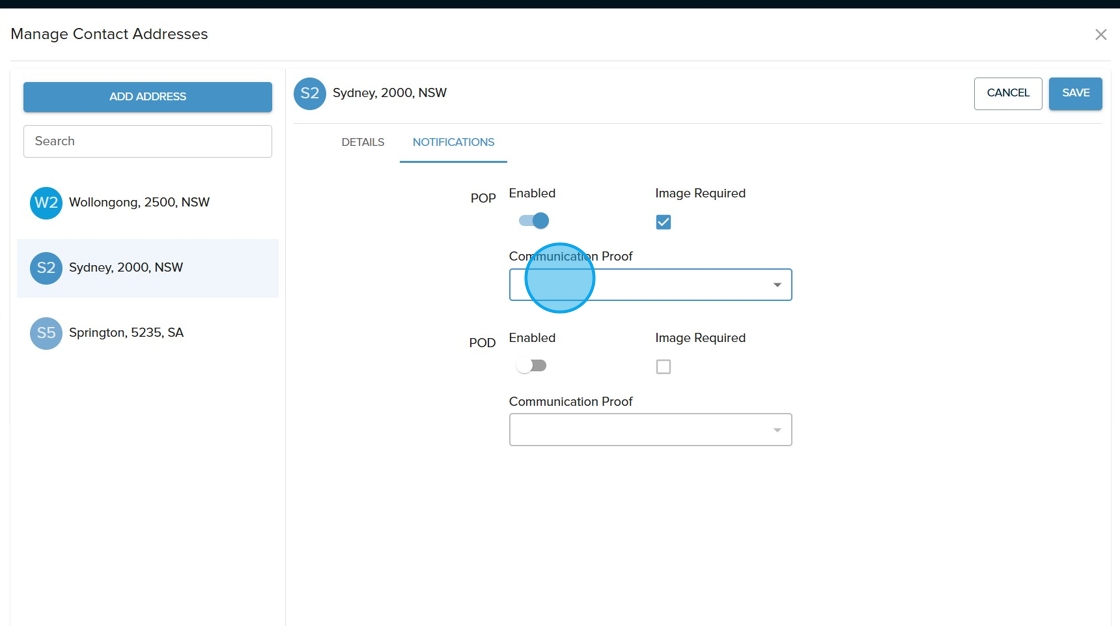Click the POD dropdown arrow

777,430
